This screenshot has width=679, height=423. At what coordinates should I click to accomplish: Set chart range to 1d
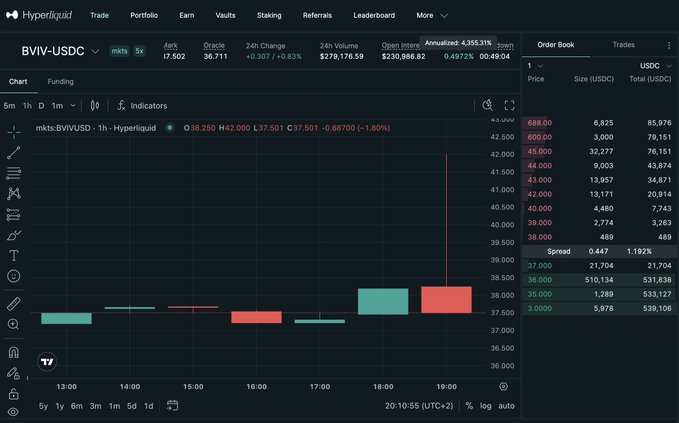(x=149, y=406)
